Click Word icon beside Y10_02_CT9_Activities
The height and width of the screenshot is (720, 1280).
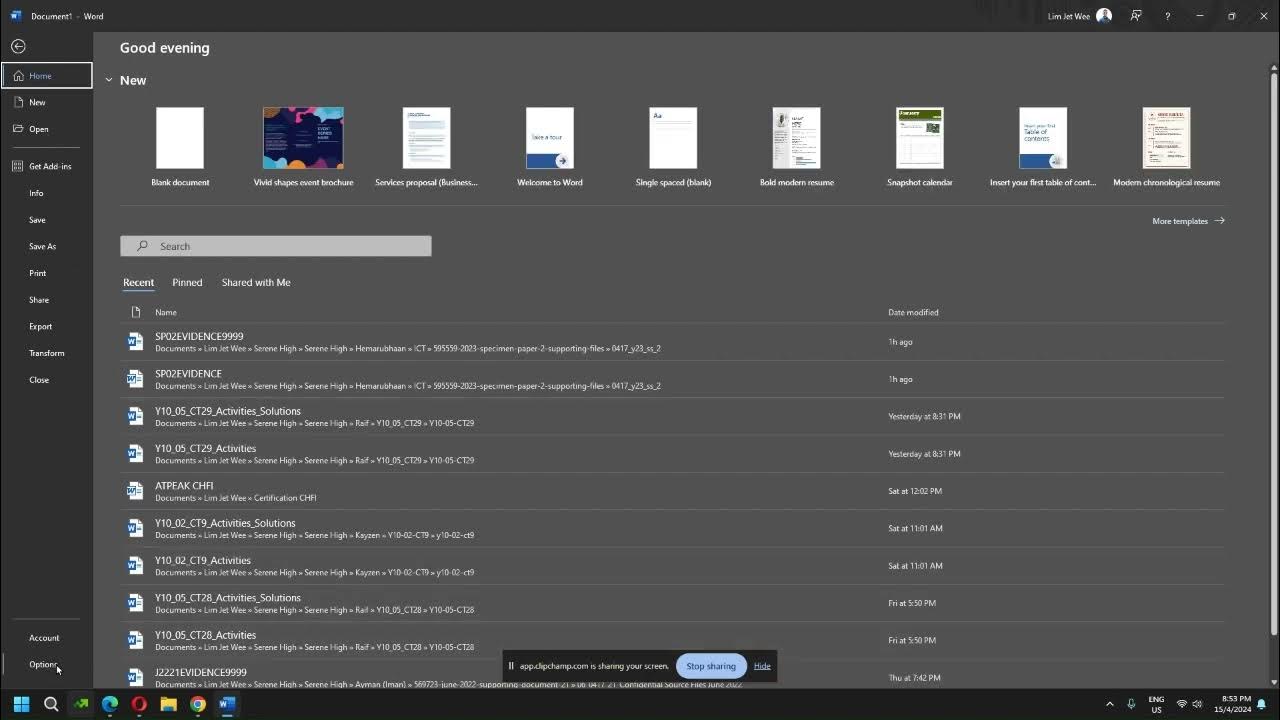[x=135, y=565]
